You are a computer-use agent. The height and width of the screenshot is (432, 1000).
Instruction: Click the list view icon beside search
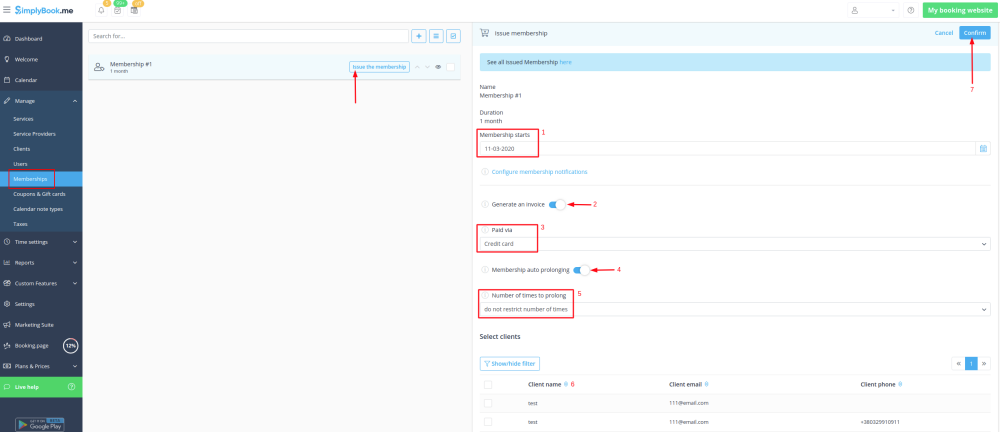436,36
